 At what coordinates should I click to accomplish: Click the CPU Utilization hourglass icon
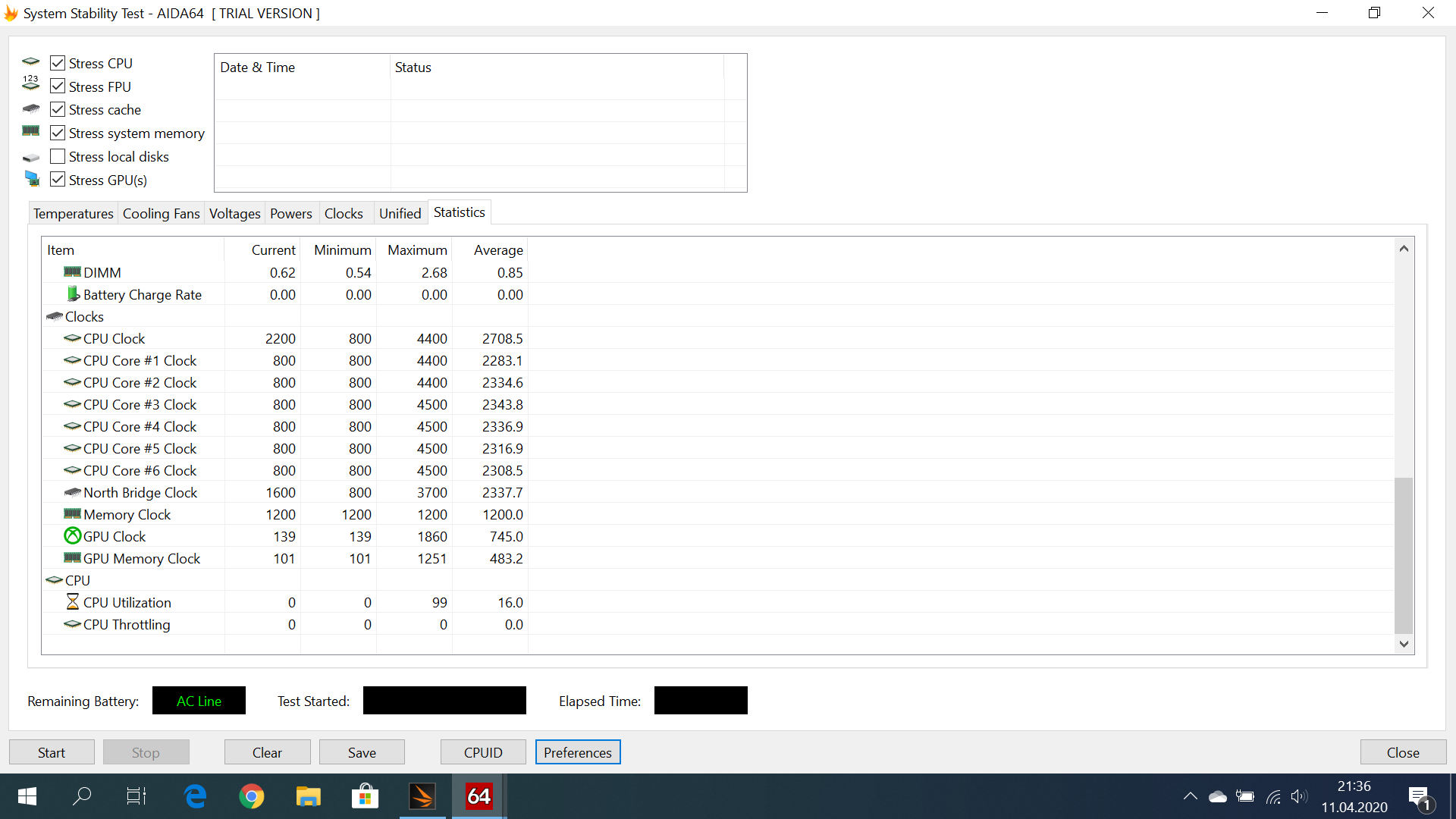[x=73, y=601]
